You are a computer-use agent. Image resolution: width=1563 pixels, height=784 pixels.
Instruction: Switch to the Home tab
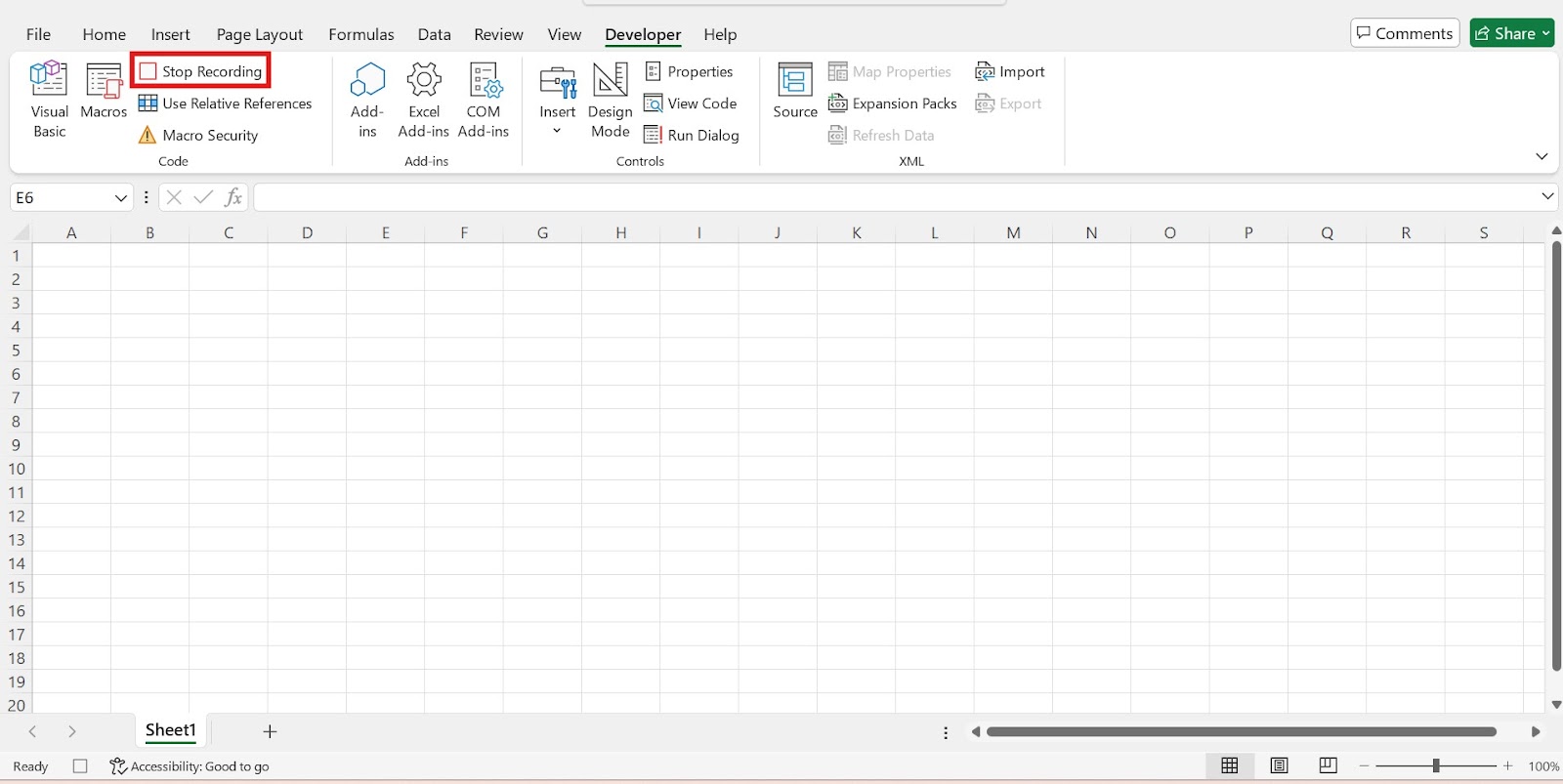coord(104,34)
